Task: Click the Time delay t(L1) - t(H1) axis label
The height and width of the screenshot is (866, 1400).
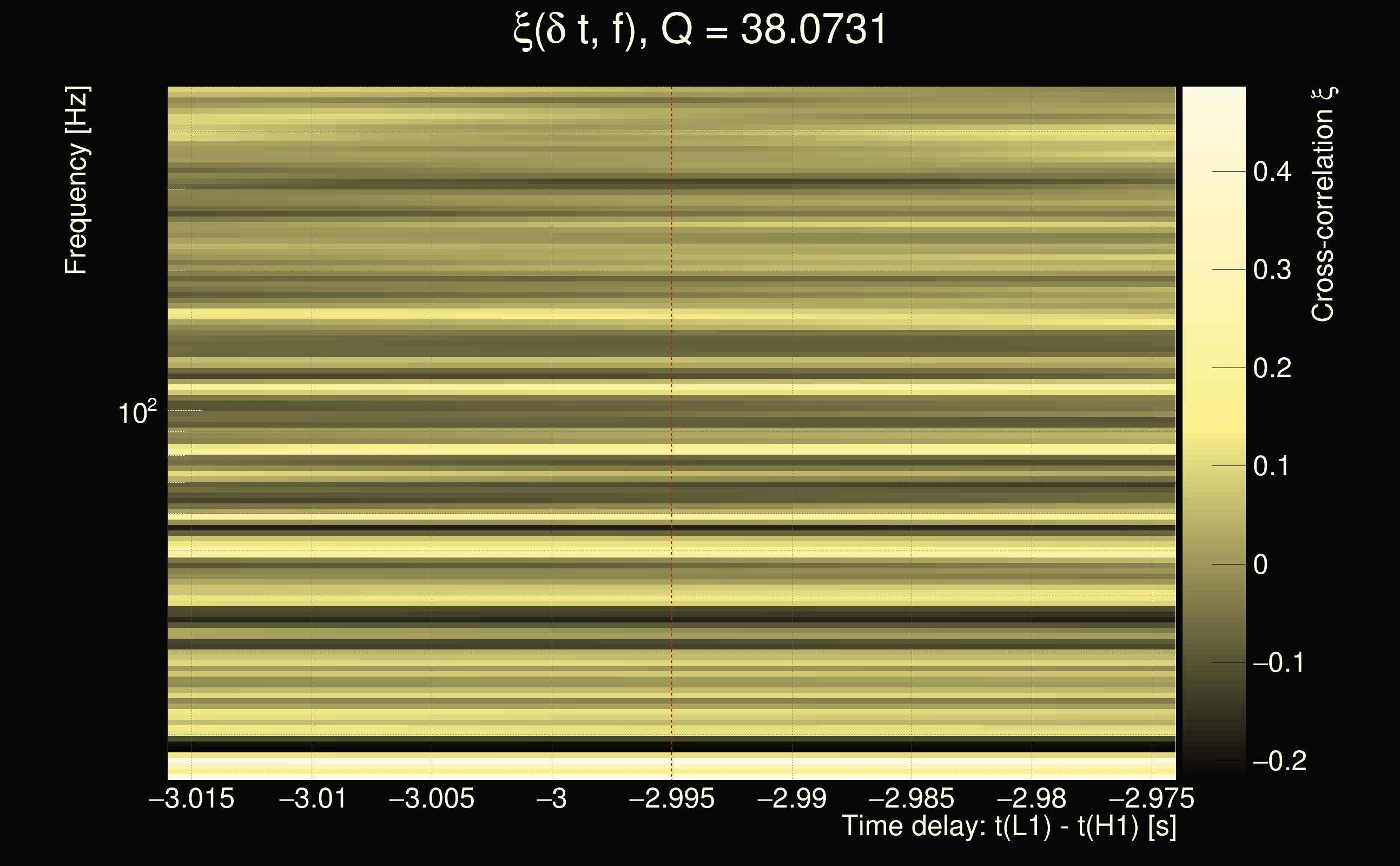Action: pos(1008,826)
